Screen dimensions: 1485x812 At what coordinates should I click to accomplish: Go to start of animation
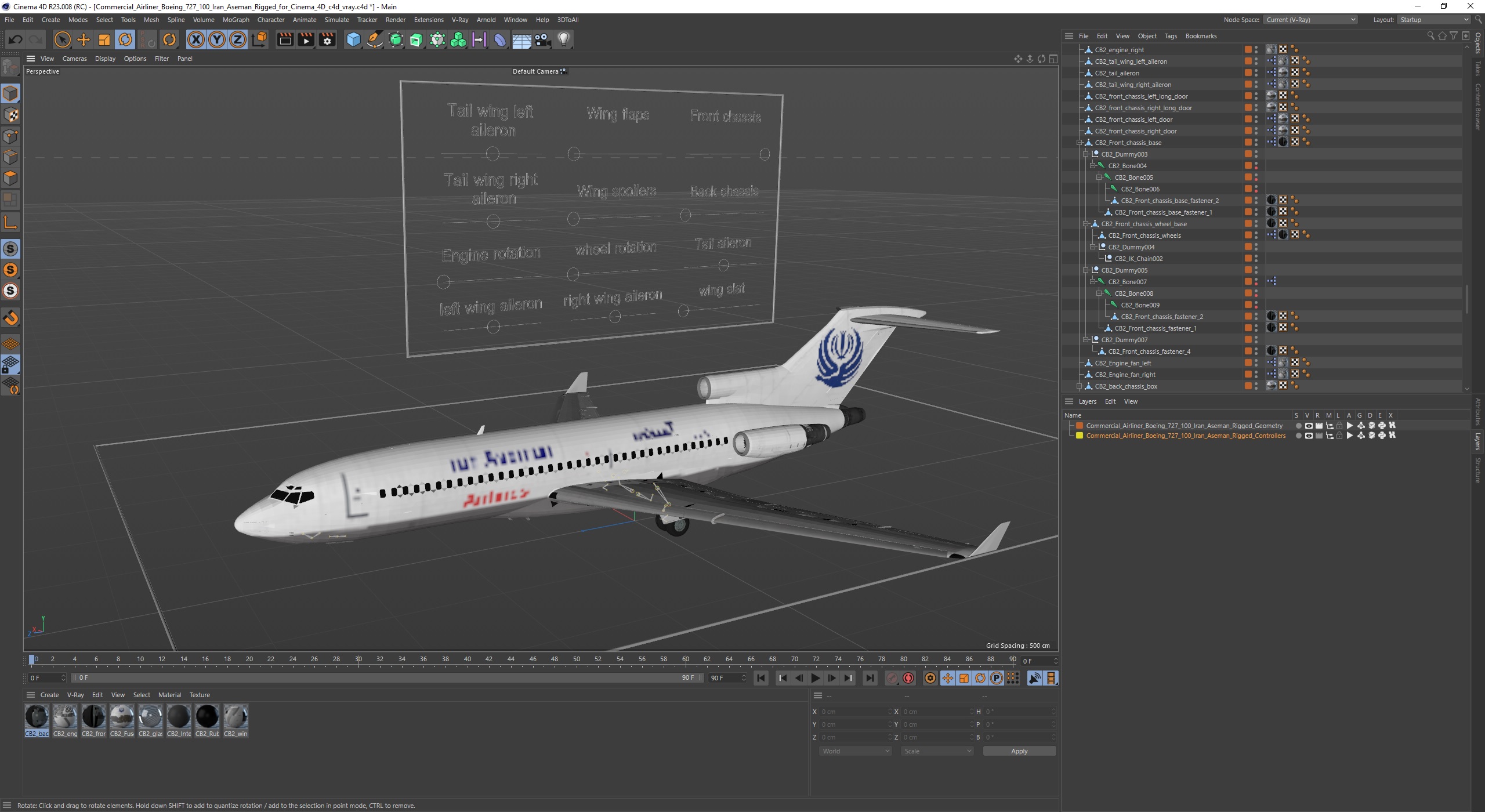(x=761, y=678)
